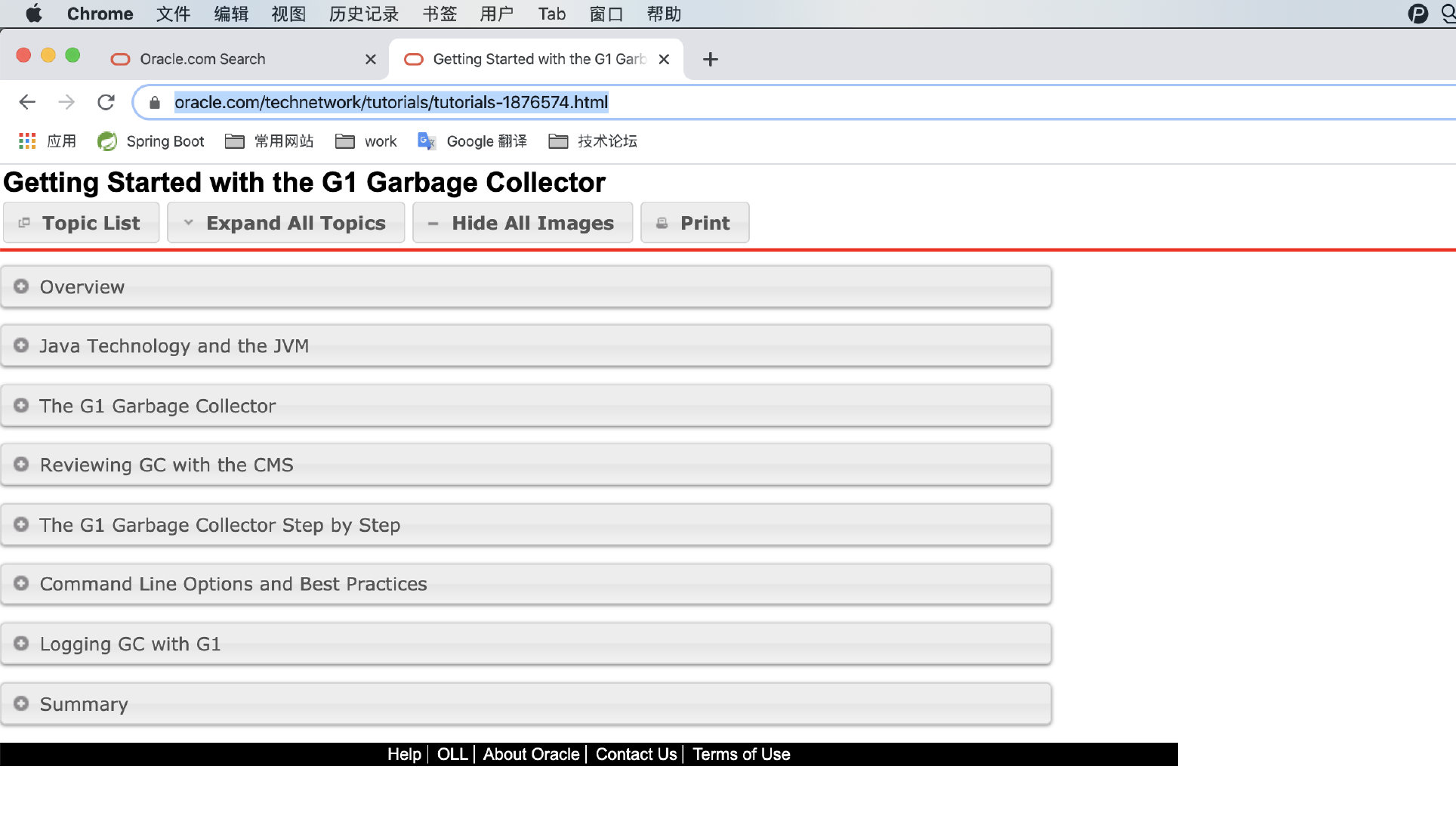Open the Google Translate bookmark

[472, 141]
